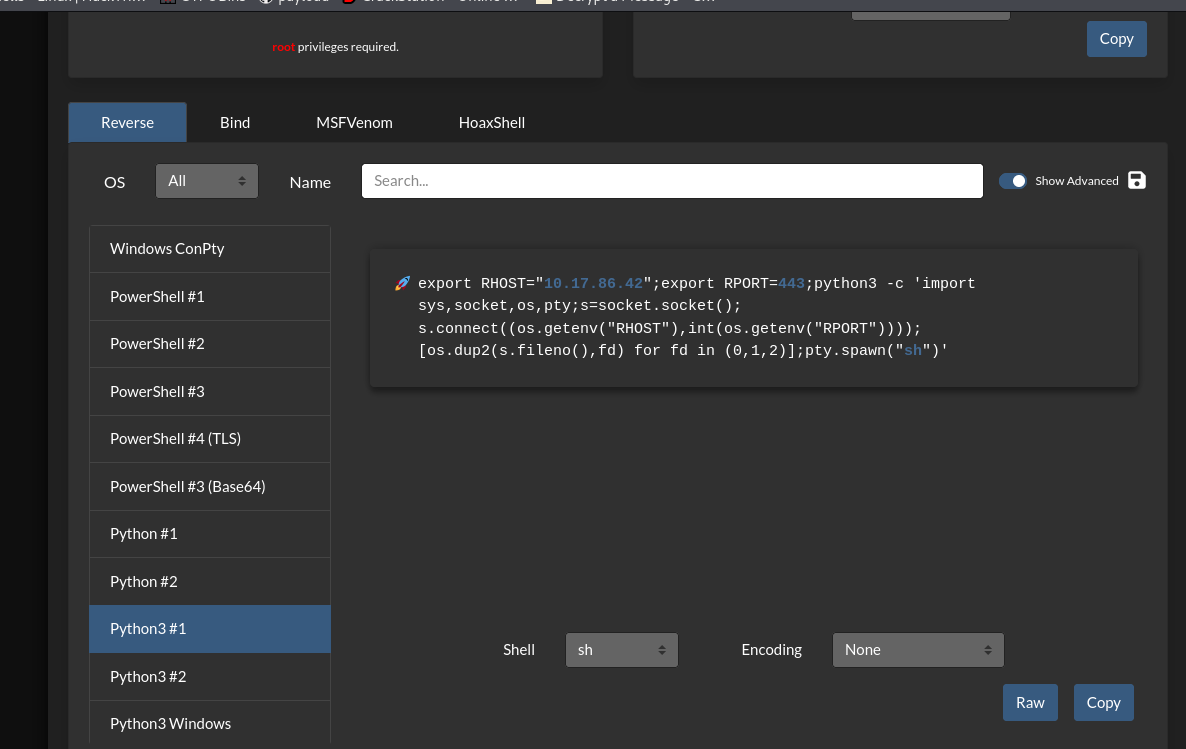
Task: Click the floppy disk save icon
Action: [x=1136, y=180]
